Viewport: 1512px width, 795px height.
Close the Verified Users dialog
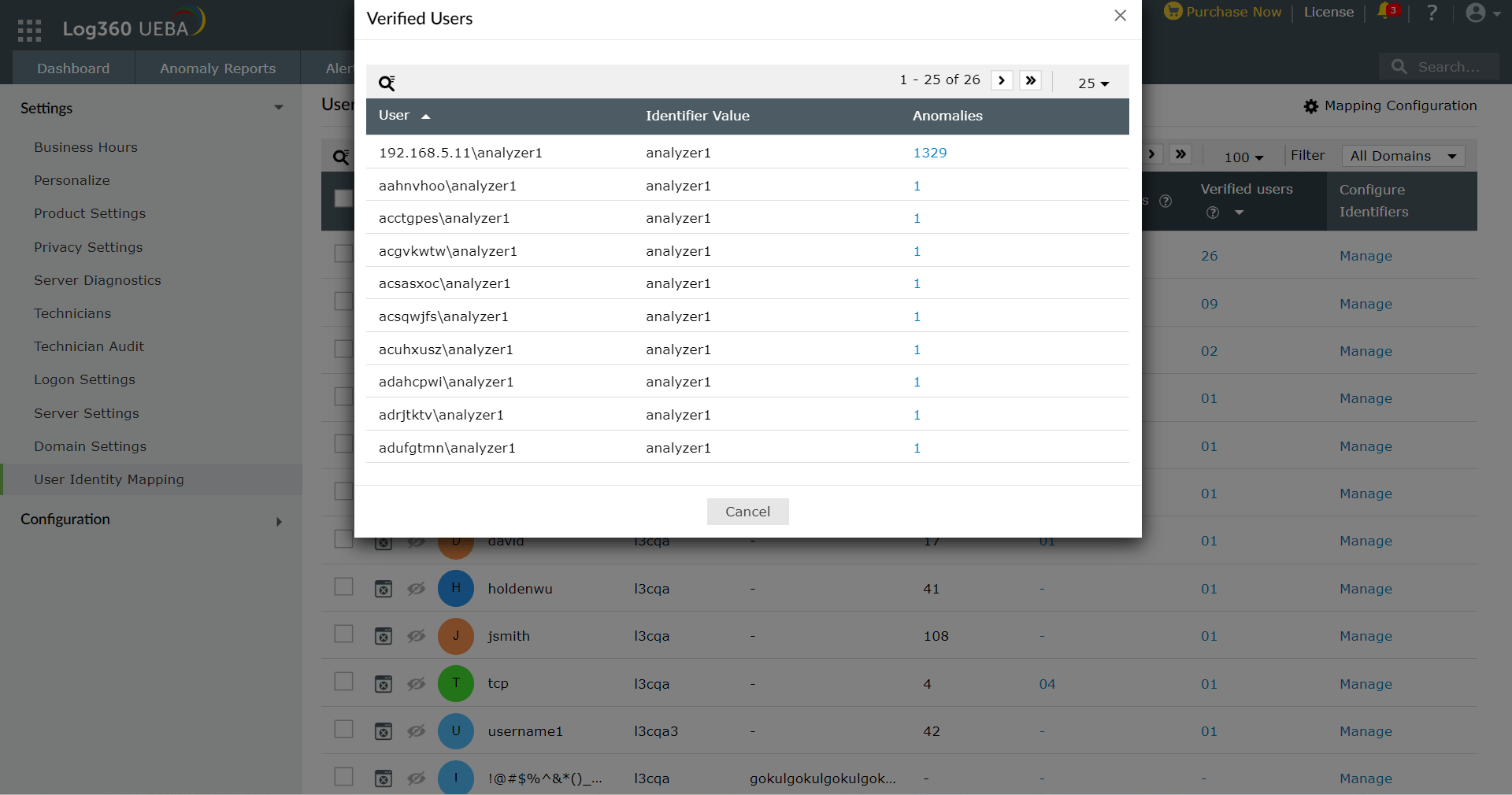(x=1121, y=16)
